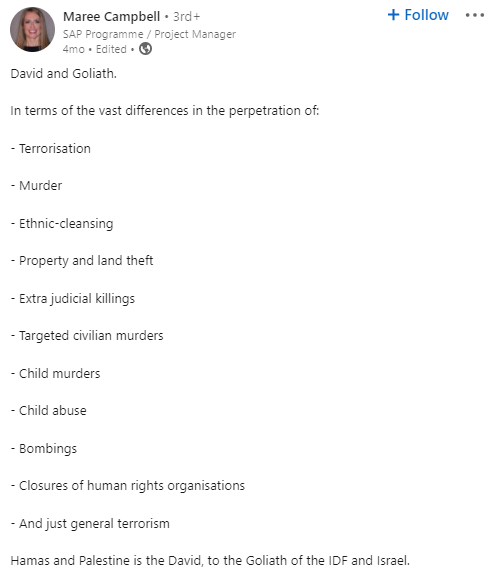Click the Edited label in post header

pos(111,49)
